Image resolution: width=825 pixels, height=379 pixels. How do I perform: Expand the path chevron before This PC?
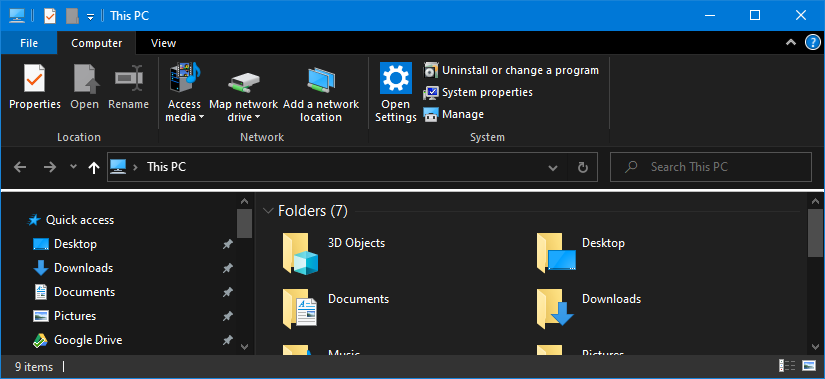pyautogui.click(x=136, y=167)
